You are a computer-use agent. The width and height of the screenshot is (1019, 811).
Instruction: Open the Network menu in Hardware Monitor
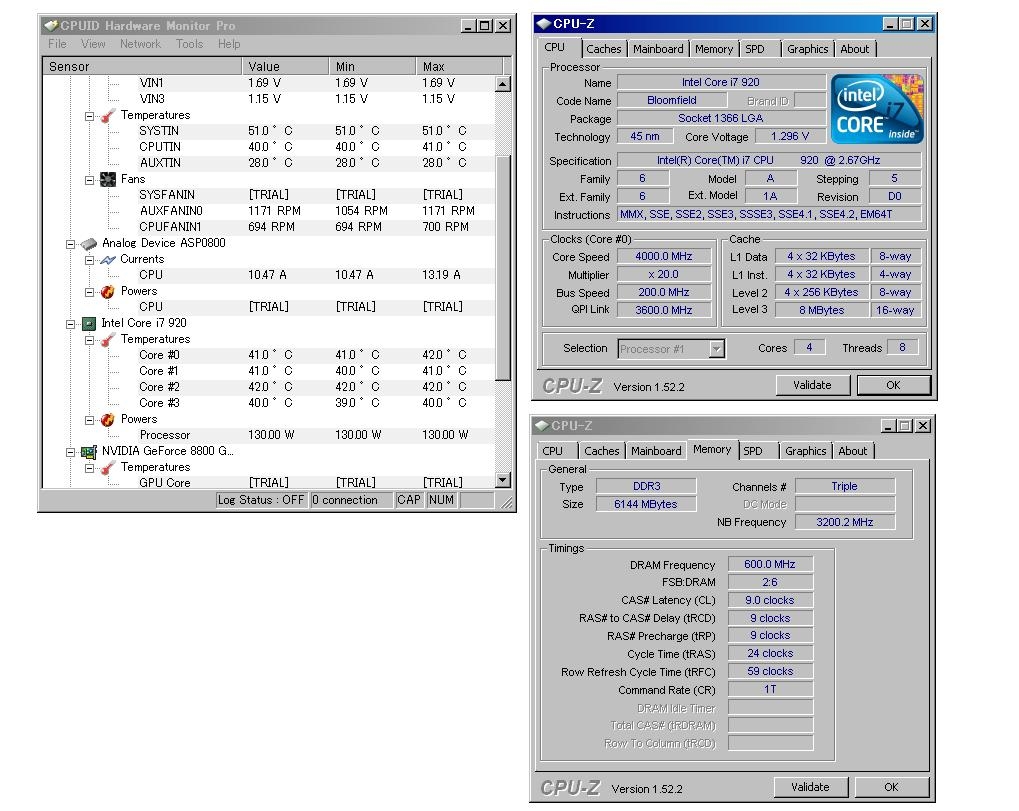point(140,44)
